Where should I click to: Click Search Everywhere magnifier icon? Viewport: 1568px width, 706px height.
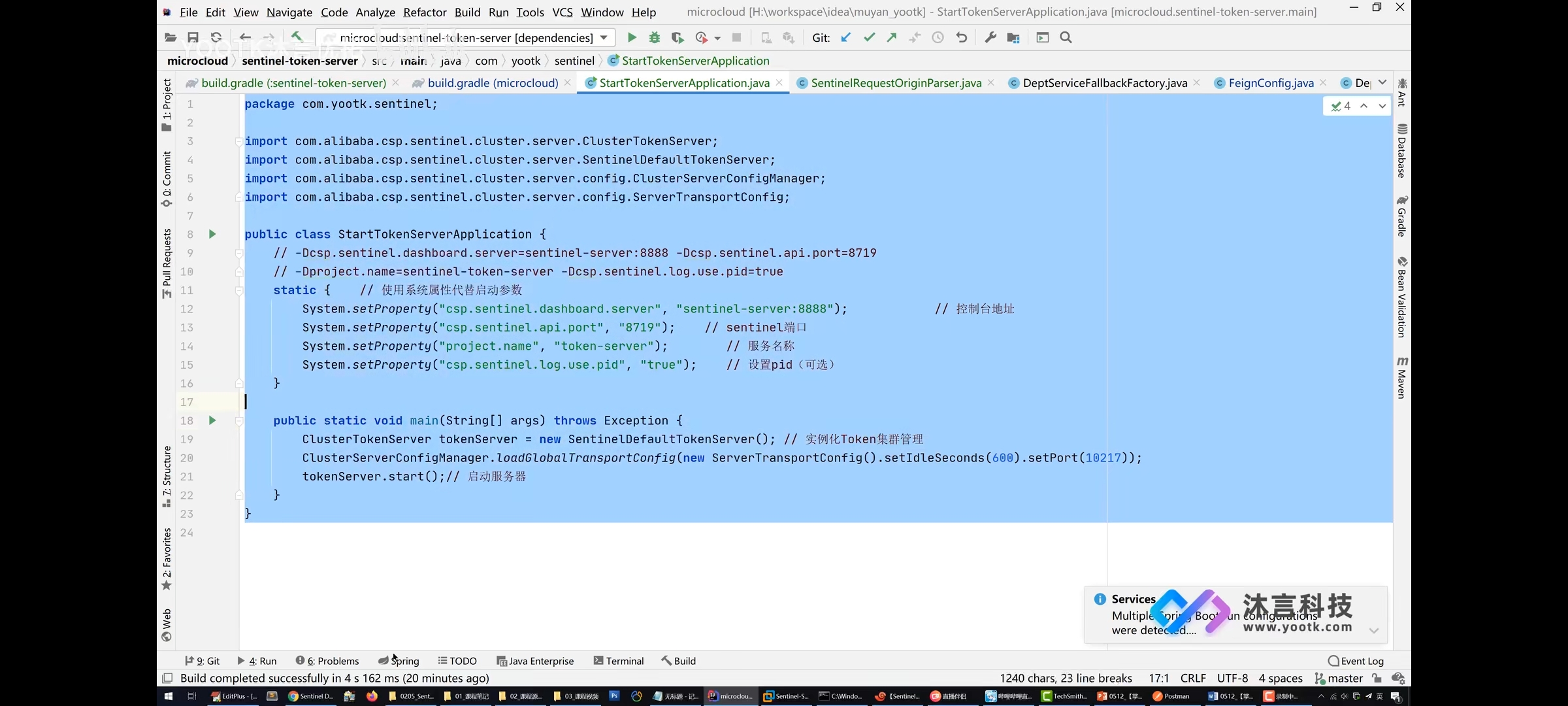coord(1066,38)
